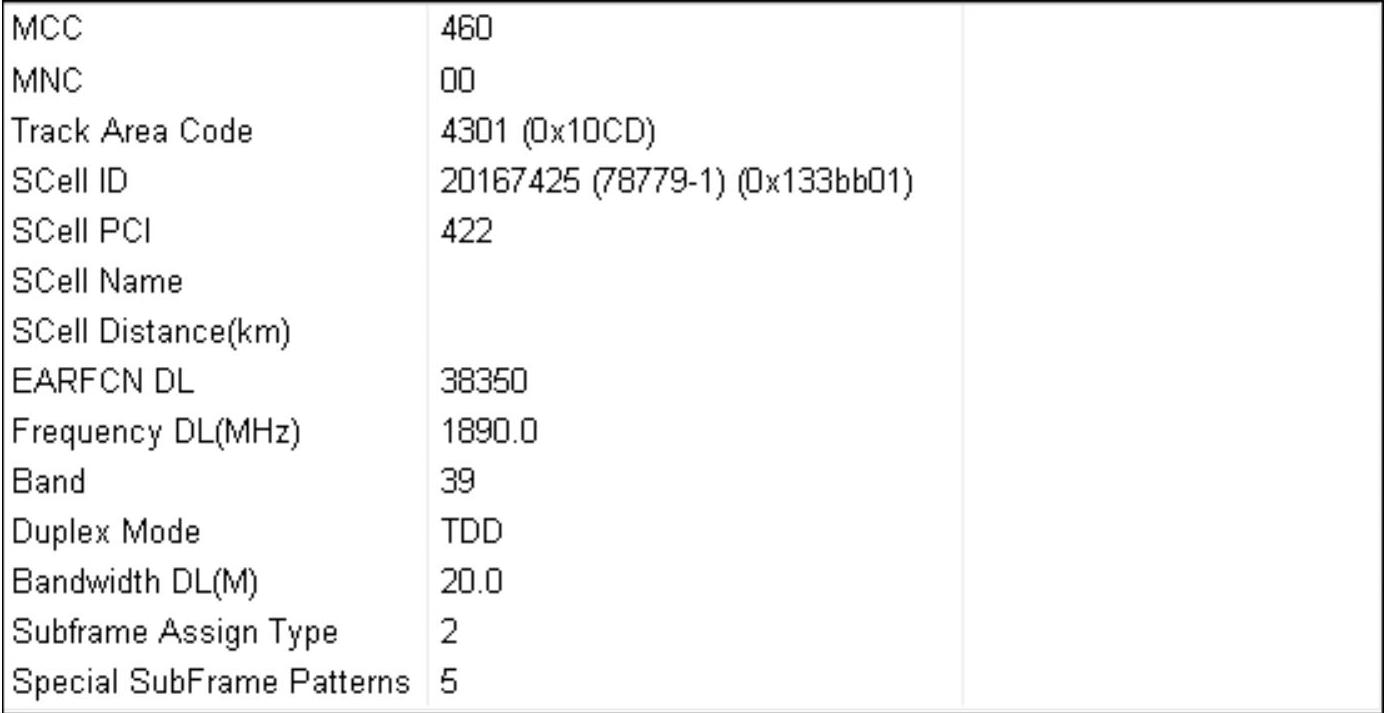Click the MNC value 00

click(456, 80)
